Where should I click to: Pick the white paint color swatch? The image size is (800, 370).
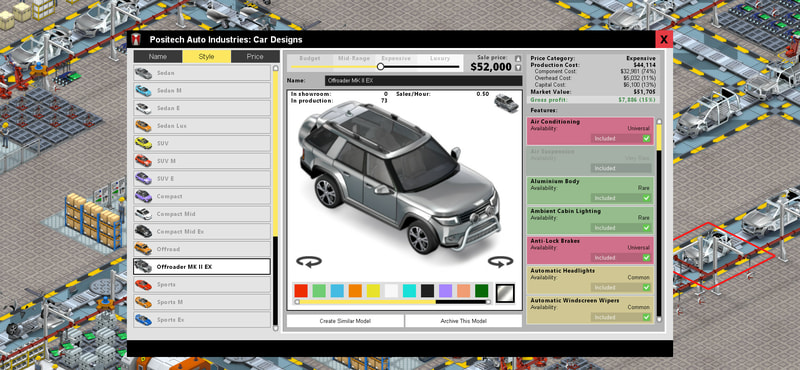pos(391,291)
